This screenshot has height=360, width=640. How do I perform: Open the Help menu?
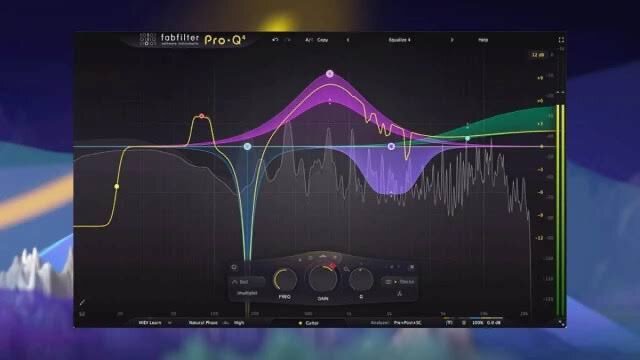tap(483, 40)
